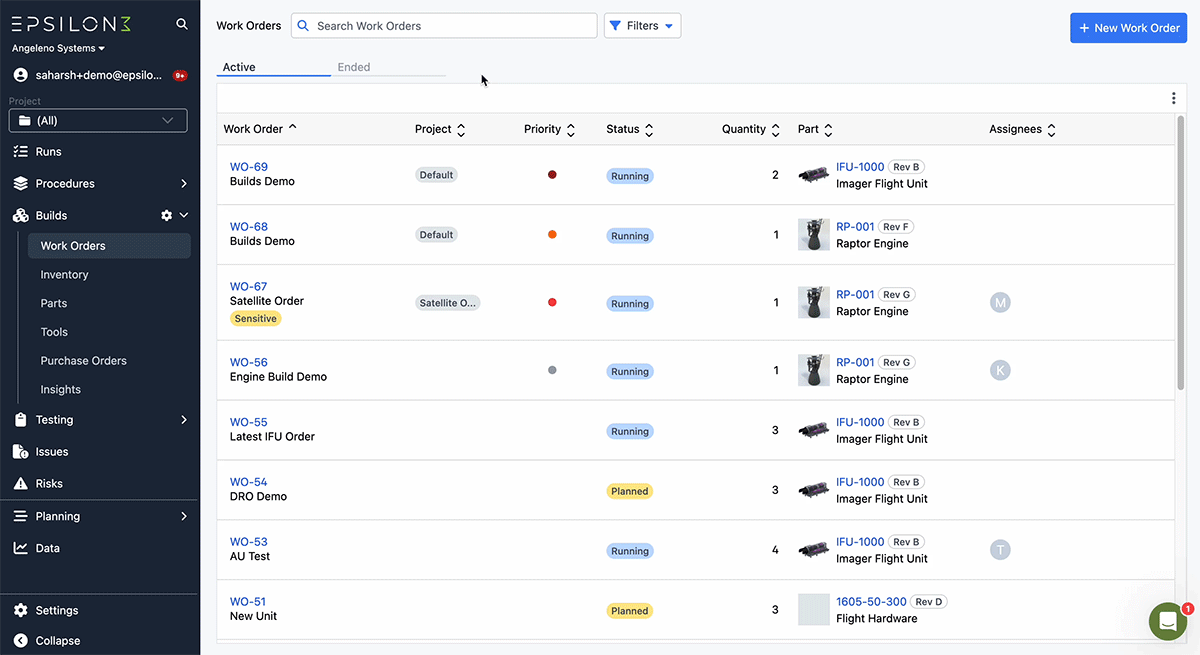
Task: Open the three-dot table options menu
Action: [x=1173, y=98]
